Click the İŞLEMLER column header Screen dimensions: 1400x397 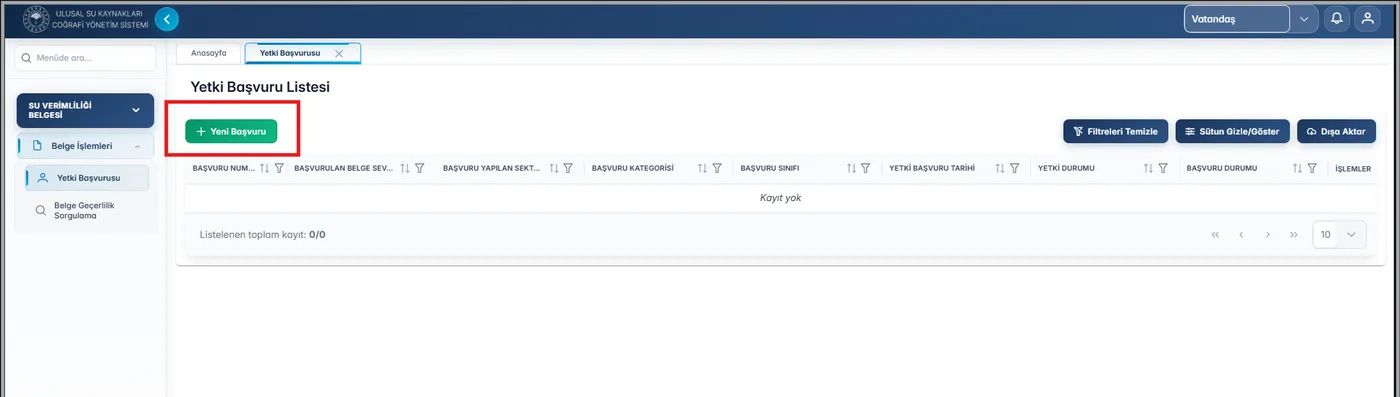click(x=1354, y=169)
